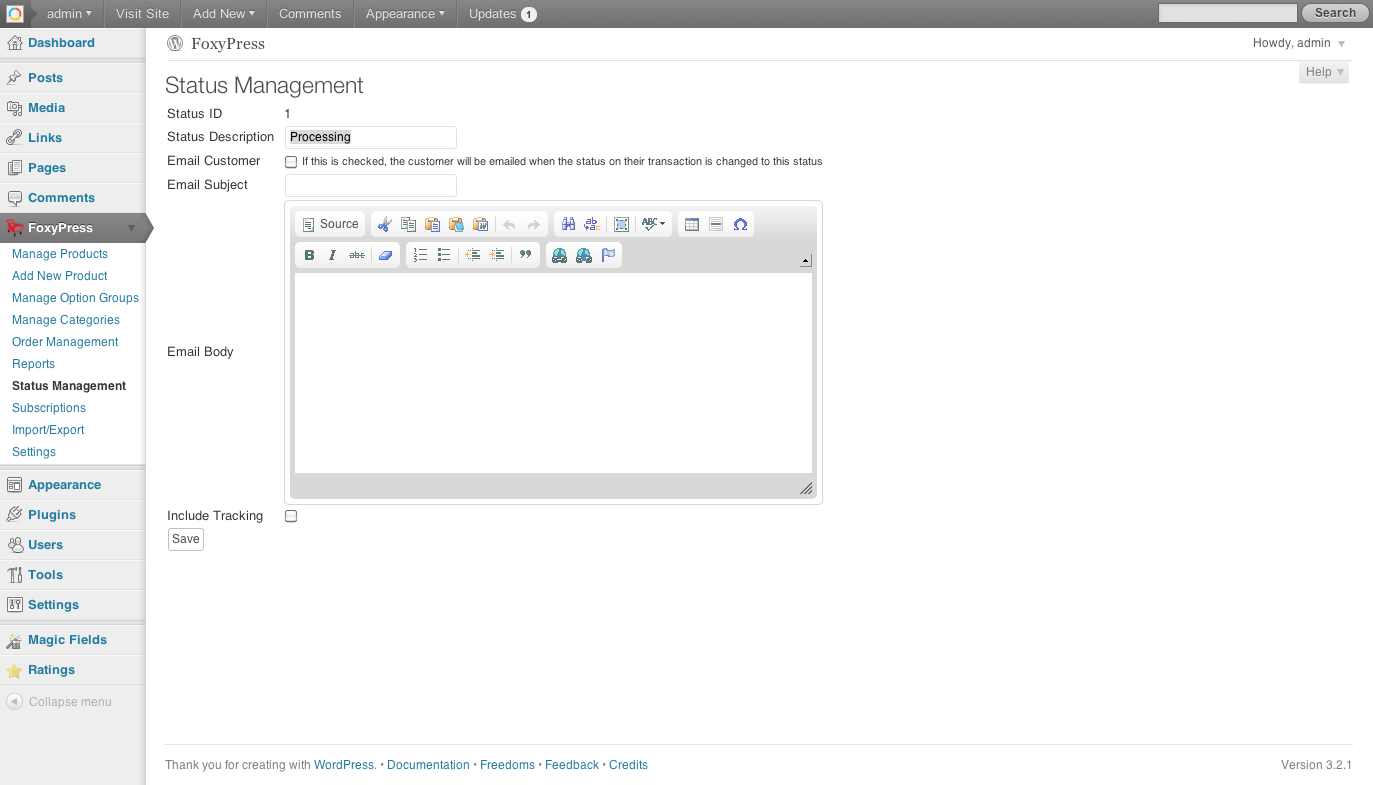1373x785 pixels.
Task: Open the Documentation footer link
Action: (428, 765)
